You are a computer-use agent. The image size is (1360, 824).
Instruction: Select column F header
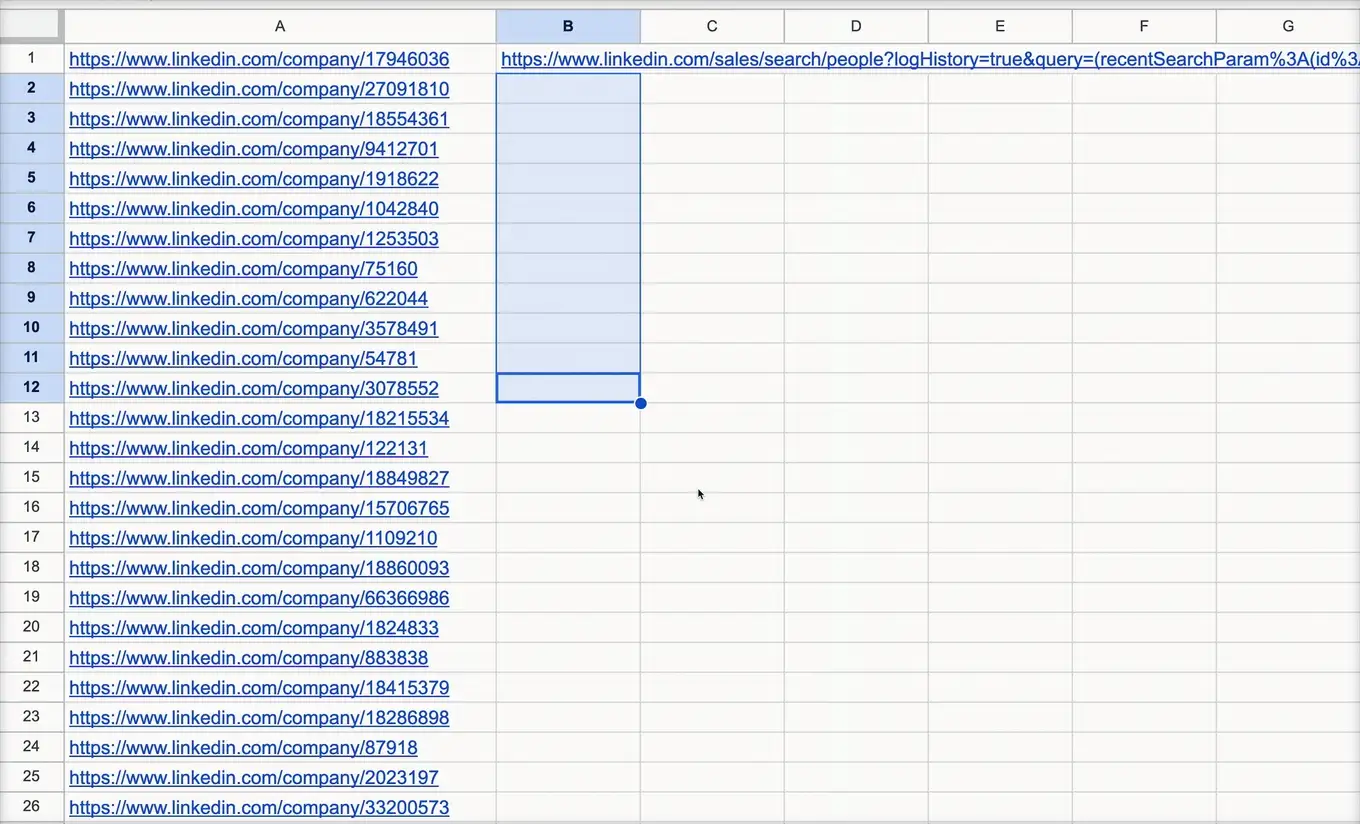tap(1144, 27)
